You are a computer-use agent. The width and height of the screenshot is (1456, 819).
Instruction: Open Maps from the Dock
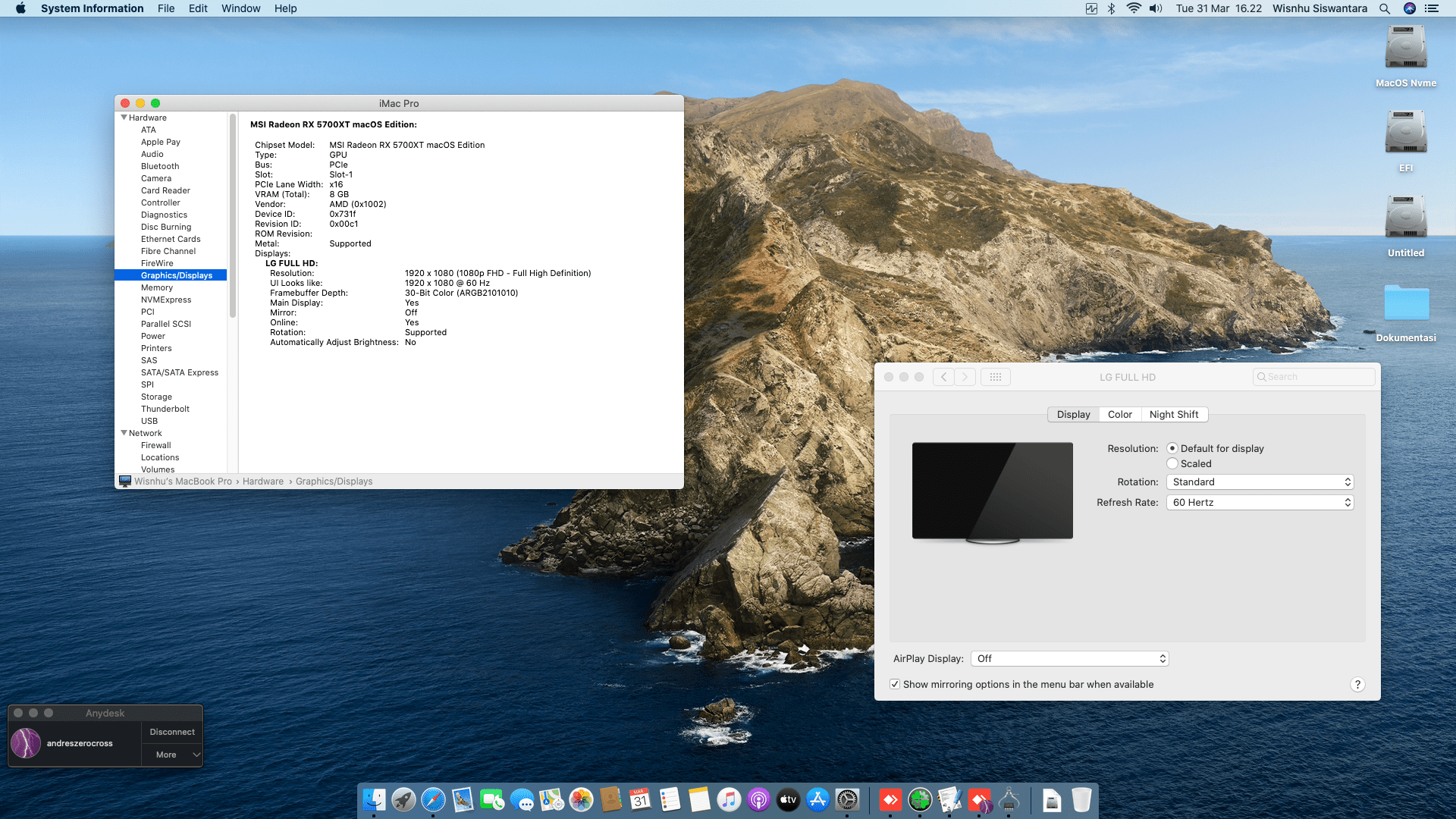(x=551, y=799)
